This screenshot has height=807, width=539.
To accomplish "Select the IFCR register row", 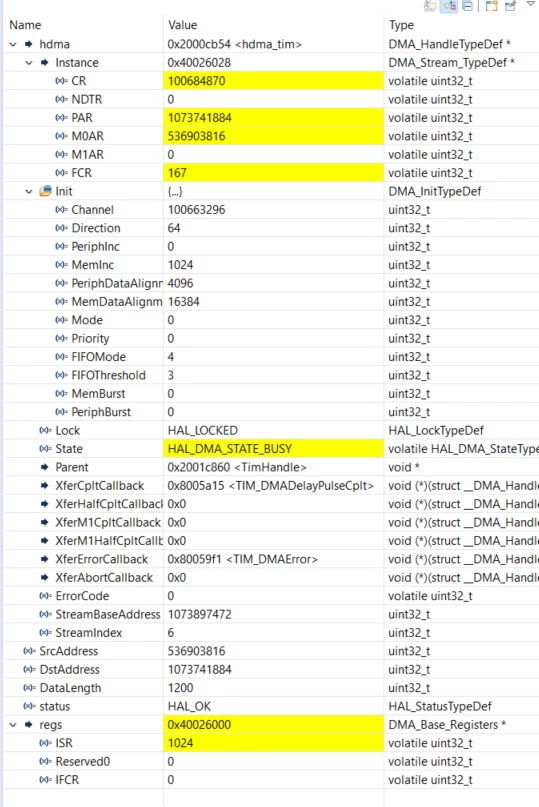I will (x=271, y=780).
